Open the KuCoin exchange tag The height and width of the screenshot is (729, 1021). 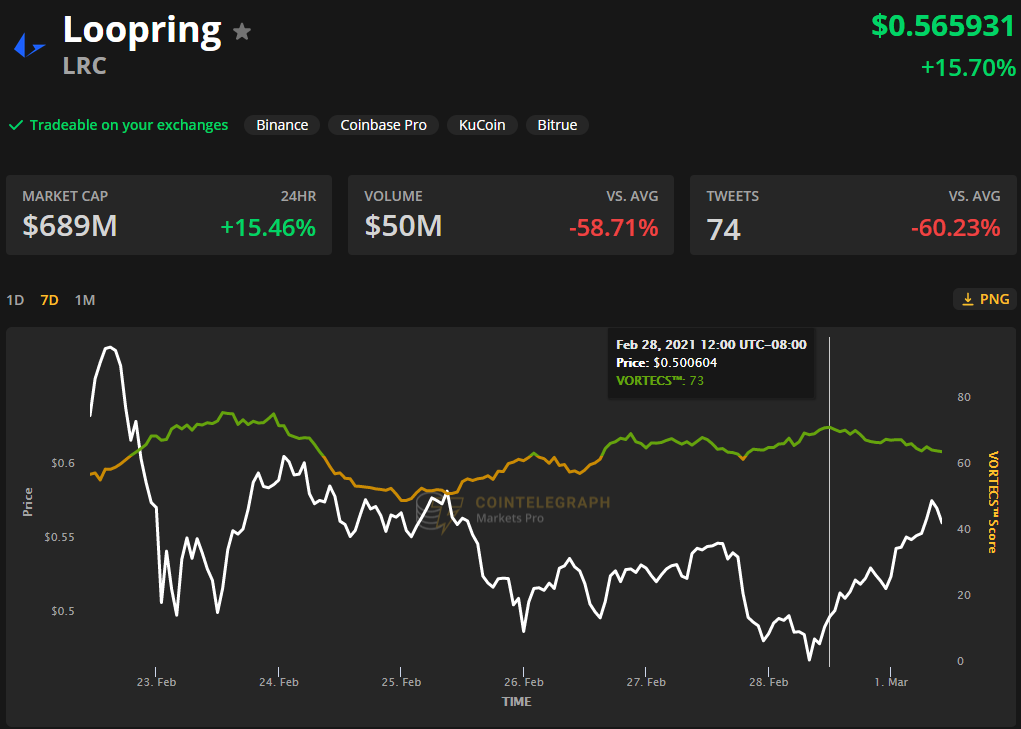point(482,125)
